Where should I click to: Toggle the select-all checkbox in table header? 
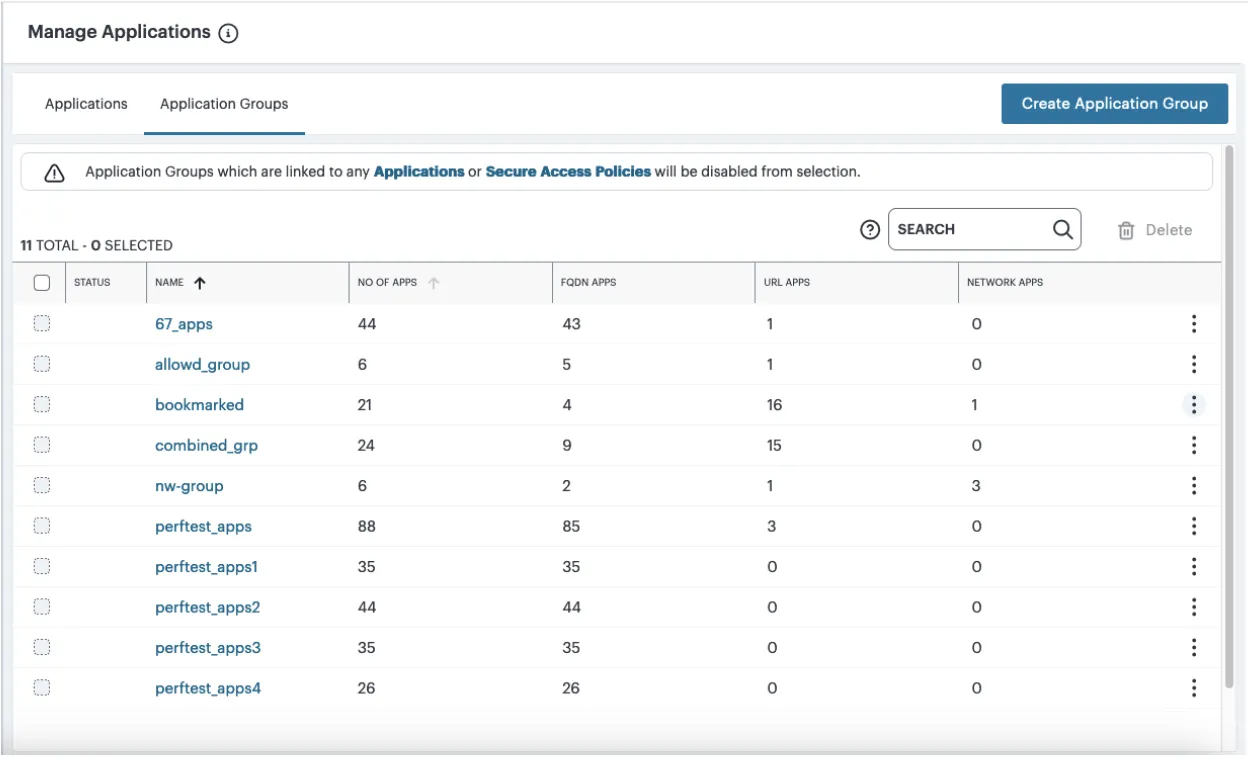click(x=42, y=283)
